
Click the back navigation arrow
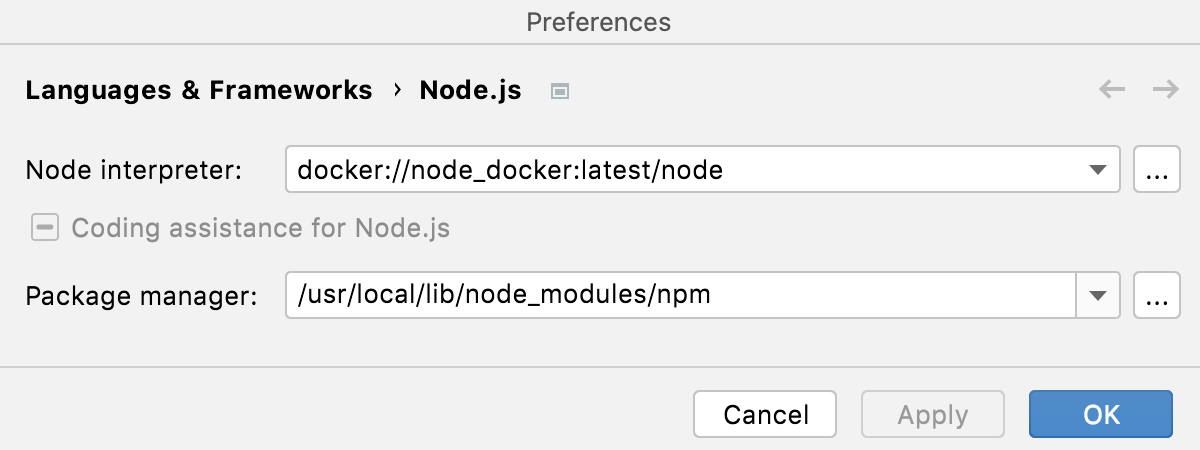pyautogui.click(x=1112, y=90)
